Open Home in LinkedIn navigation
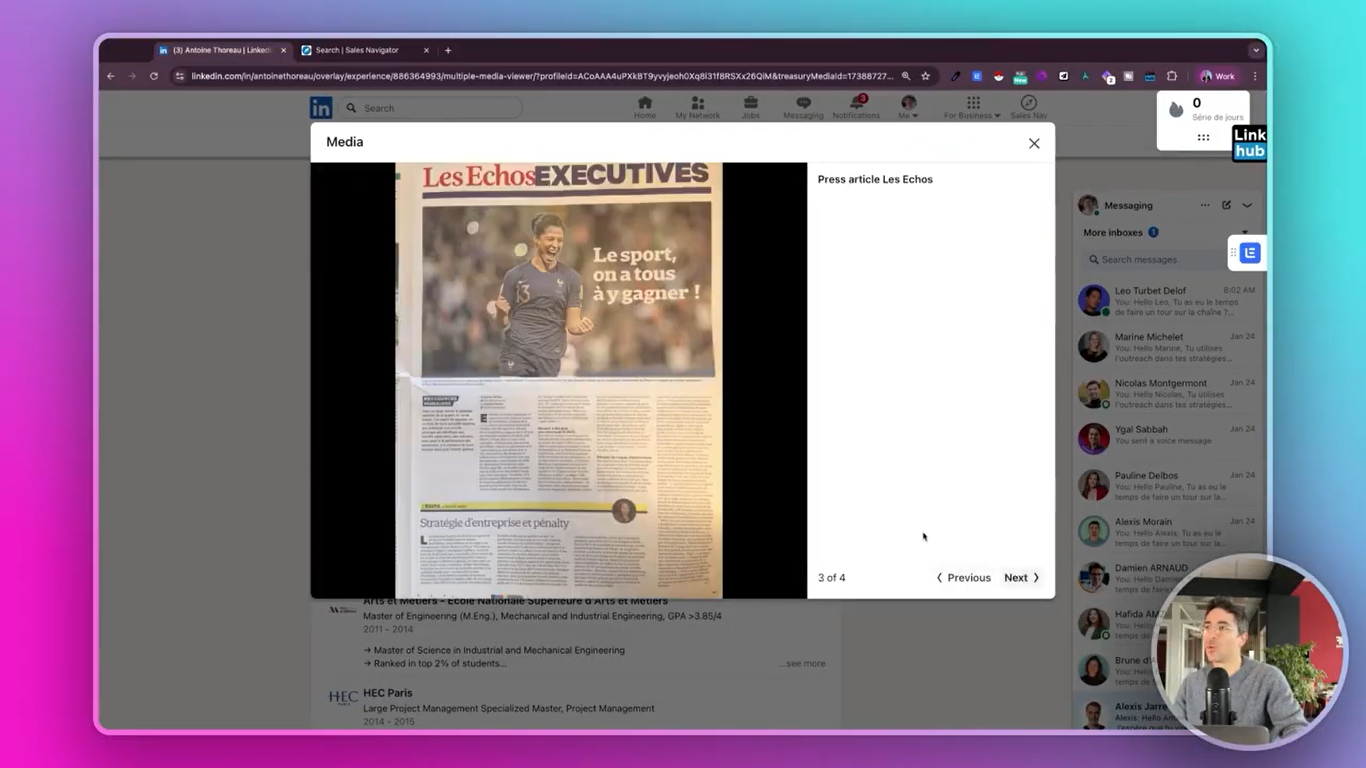Image resolution: width=1366 pixels, height=768 pixels. tap(645, 108)
